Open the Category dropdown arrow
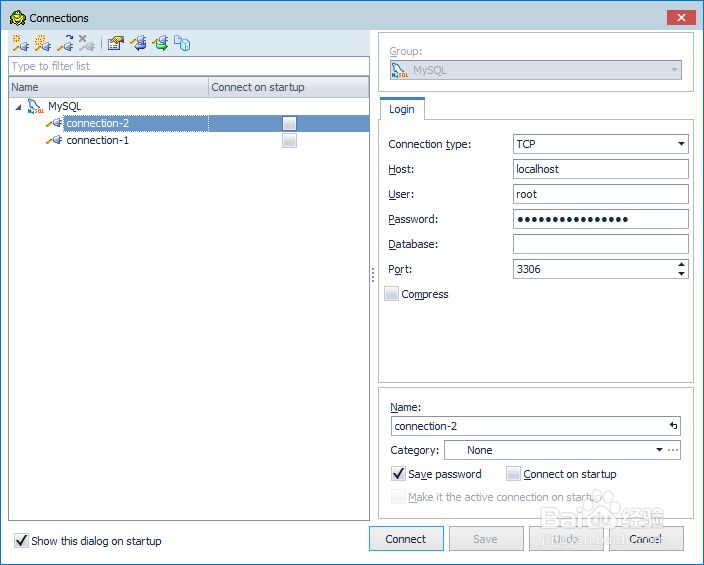Image resolution: width=704 pixels, height=565 pixels. point(659,450)
